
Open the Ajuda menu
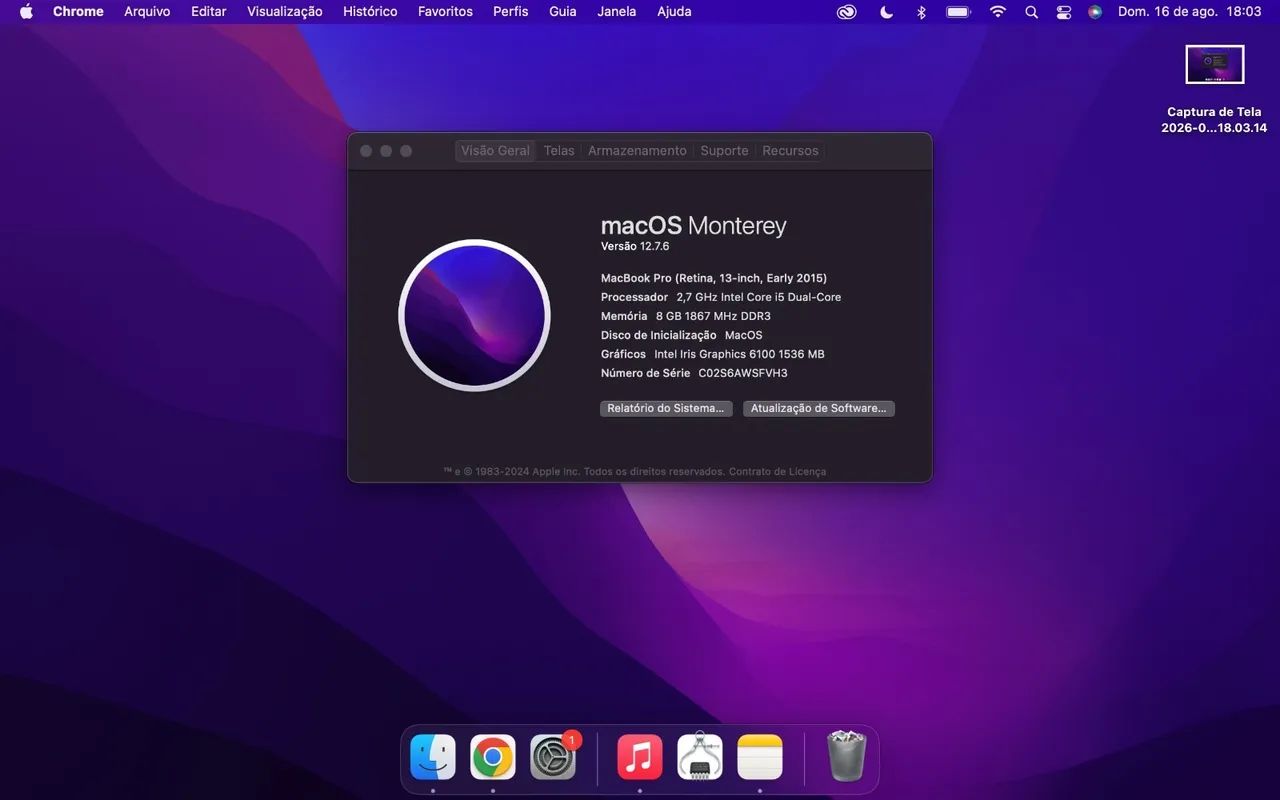(674, 12)
